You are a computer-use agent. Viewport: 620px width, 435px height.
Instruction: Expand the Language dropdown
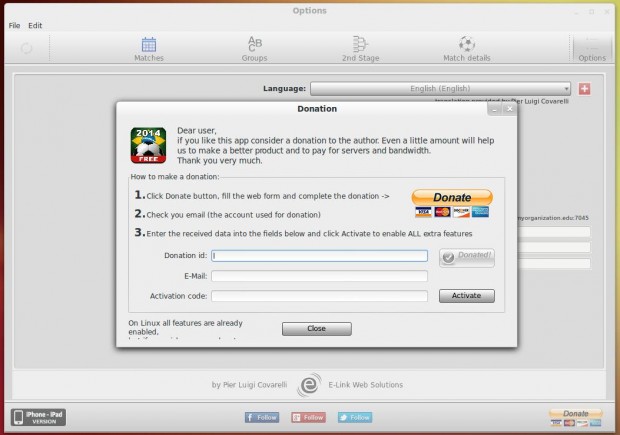tap(440, 88)
